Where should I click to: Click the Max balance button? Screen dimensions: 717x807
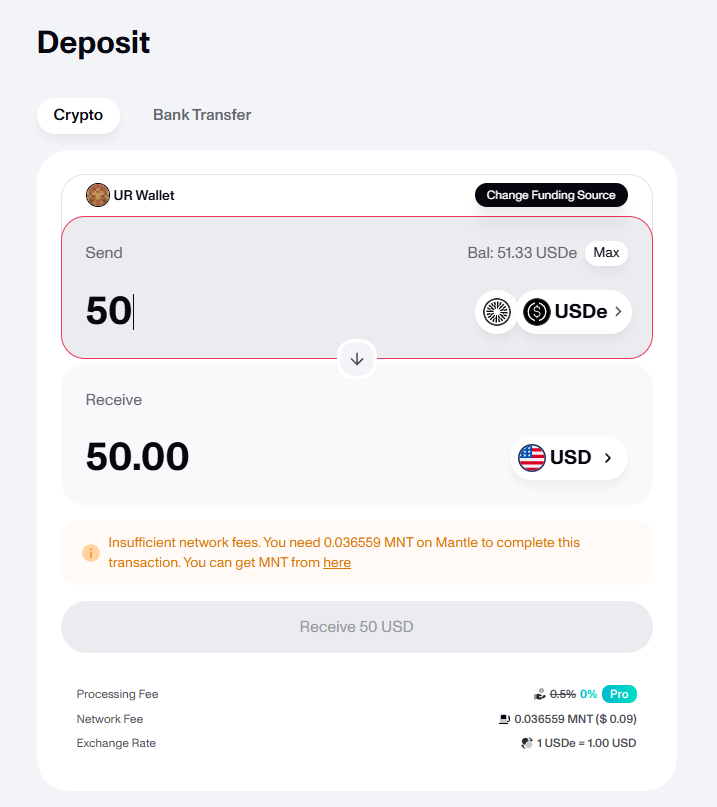coord(606,252)
